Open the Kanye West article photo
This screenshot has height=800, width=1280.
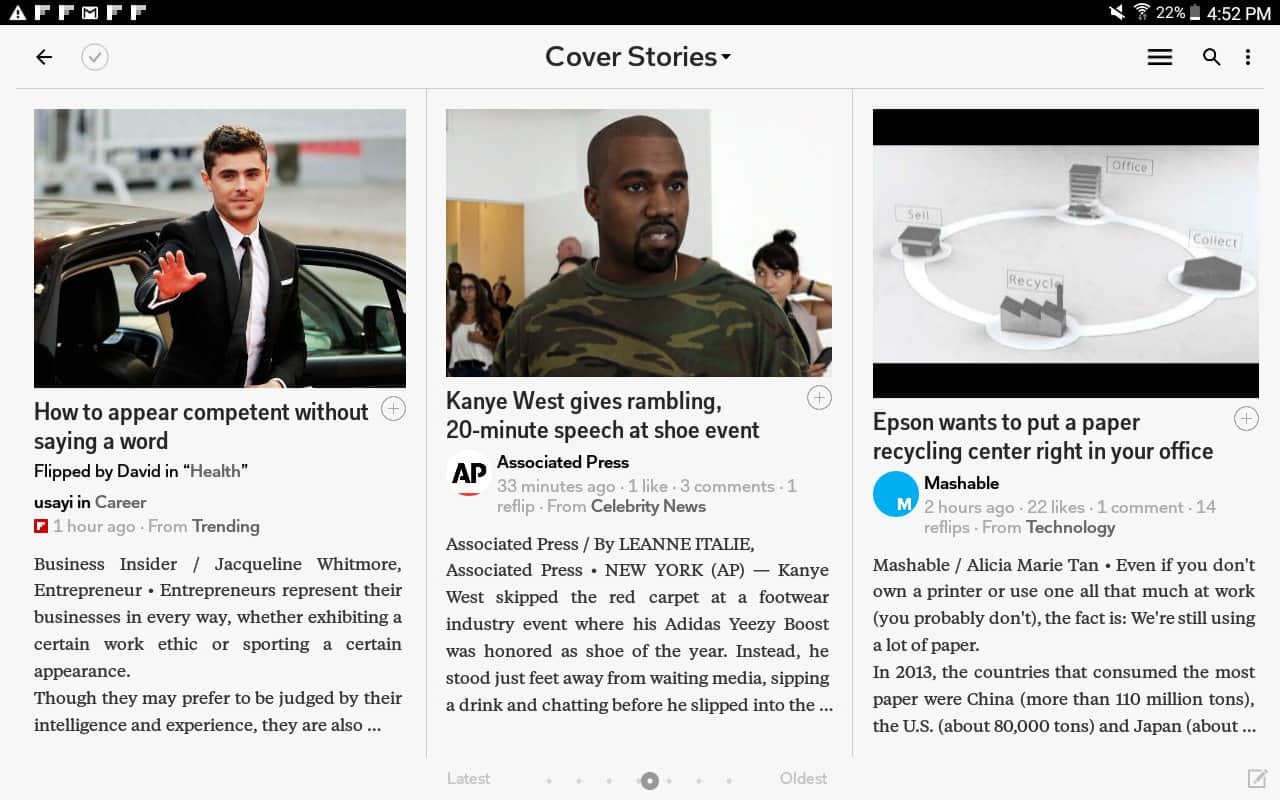(639, 243)
